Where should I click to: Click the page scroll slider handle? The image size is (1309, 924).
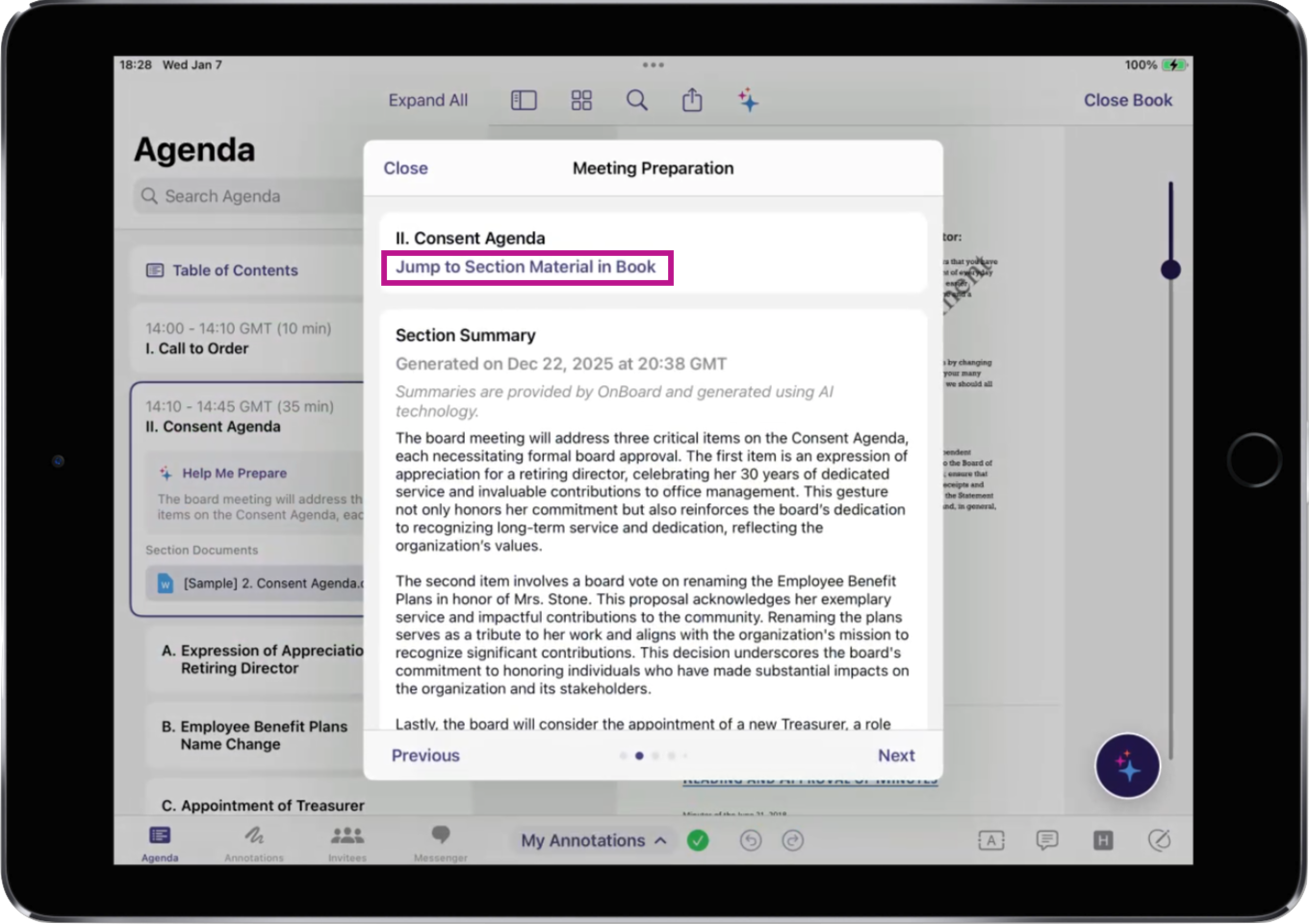[x=1170, y=269]
